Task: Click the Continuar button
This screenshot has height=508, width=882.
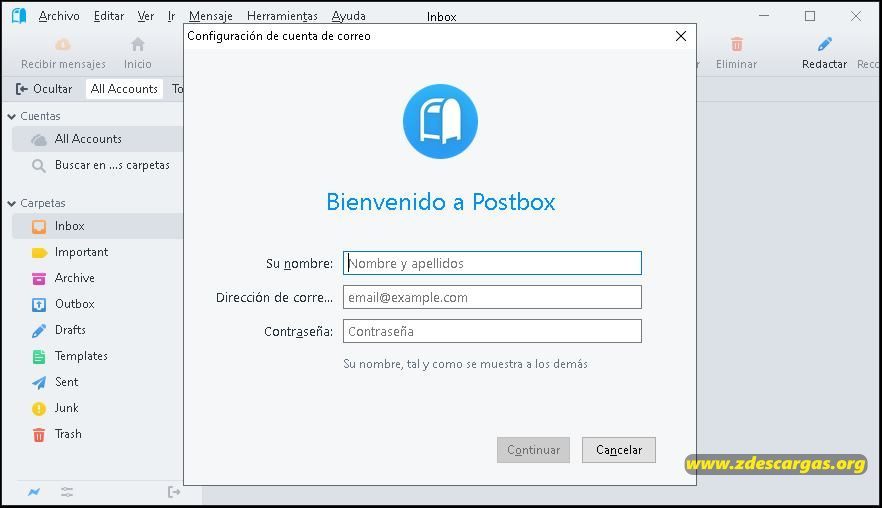Action: click(533, 450)
